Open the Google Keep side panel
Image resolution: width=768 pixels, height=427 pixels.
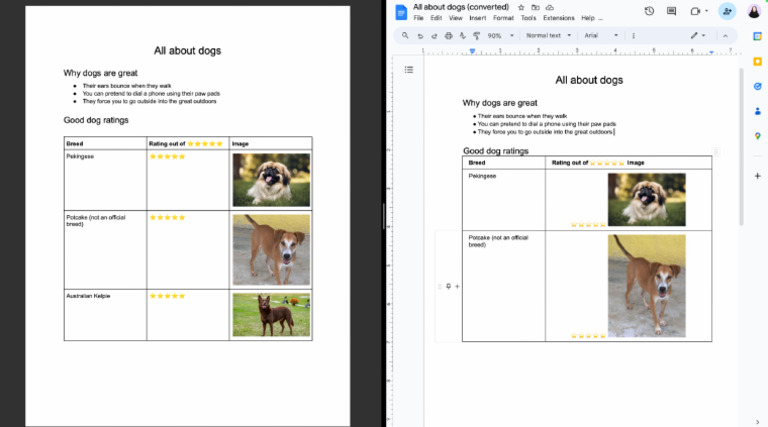pyautogui.click(x=757, y=61)
